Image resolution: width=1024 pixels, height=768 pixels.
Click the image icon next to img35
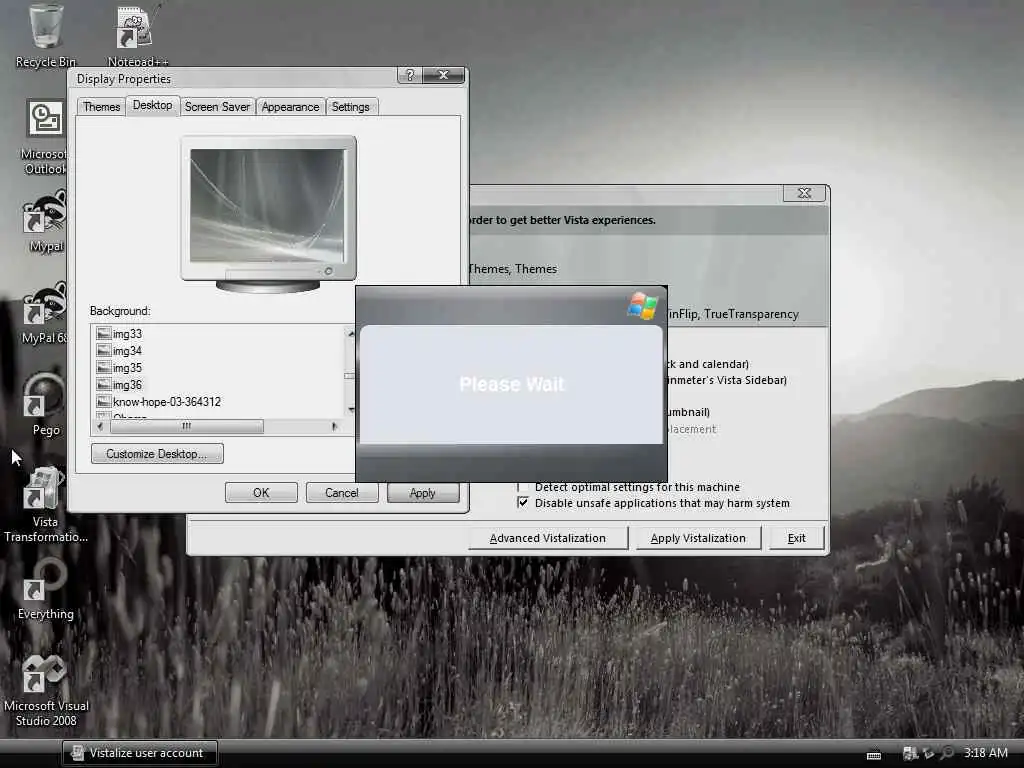(x=103, y=368)
